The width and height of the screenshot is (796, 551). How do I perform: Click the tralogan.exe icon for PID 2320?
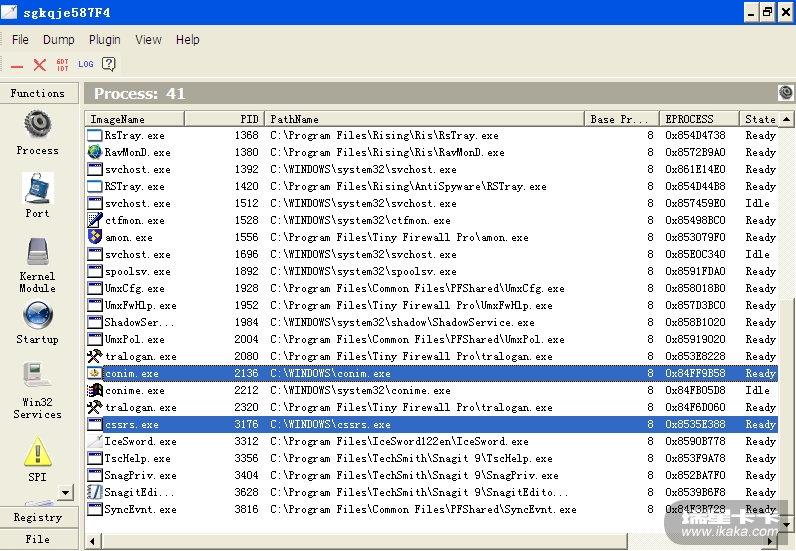pos(94,407)
